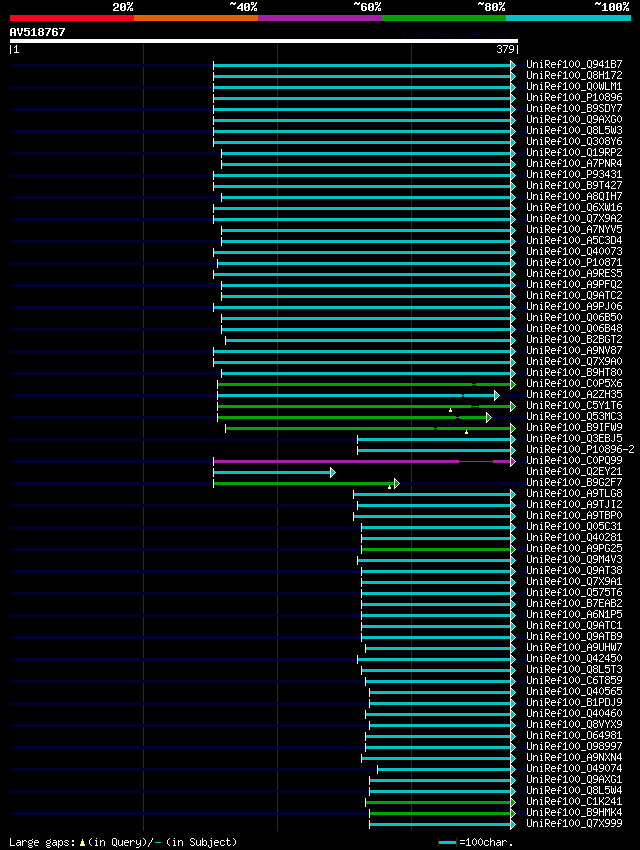Click label UniRef100_Q7X9A2
The image size is (640, 850).
574,218
